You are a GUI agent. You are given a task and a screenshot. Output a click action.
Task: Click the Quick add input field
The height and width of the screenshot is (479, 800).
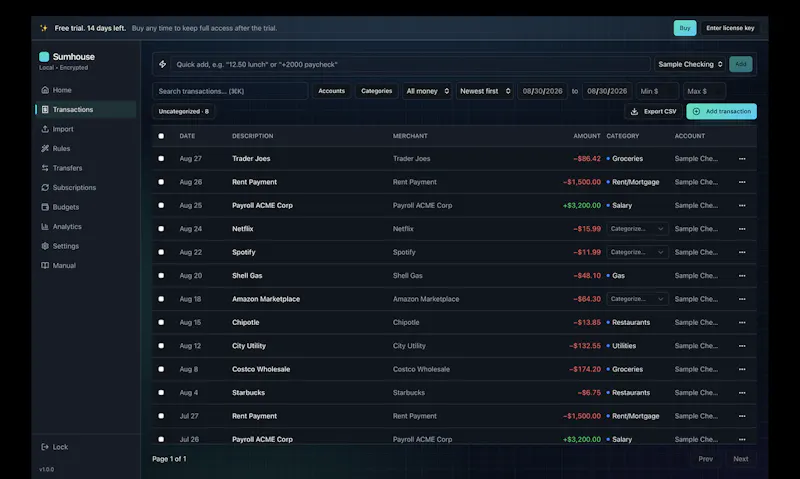(x=410, y=64)
